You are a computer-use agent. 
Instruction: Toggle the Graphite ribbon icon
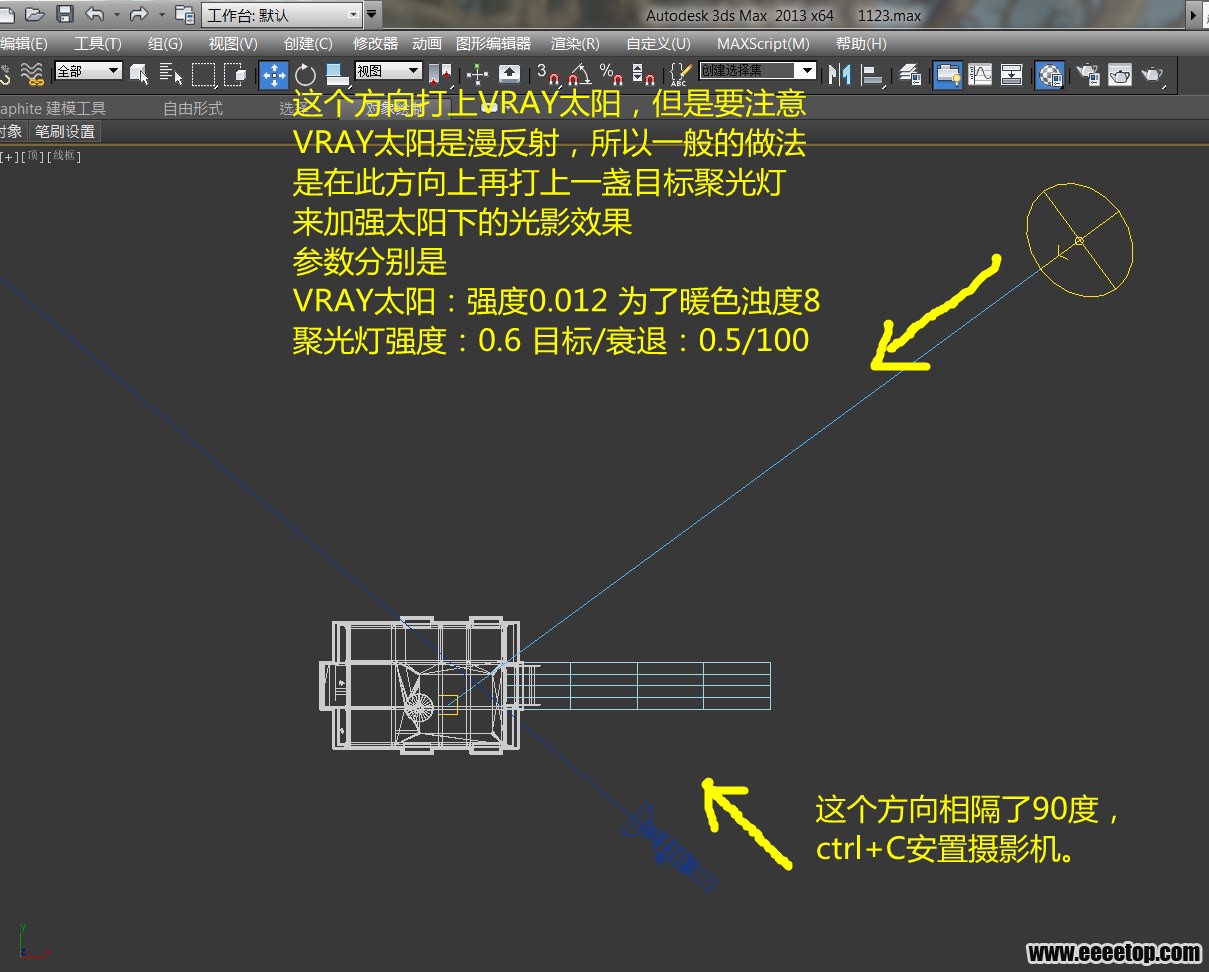click(x=947, y=74)
